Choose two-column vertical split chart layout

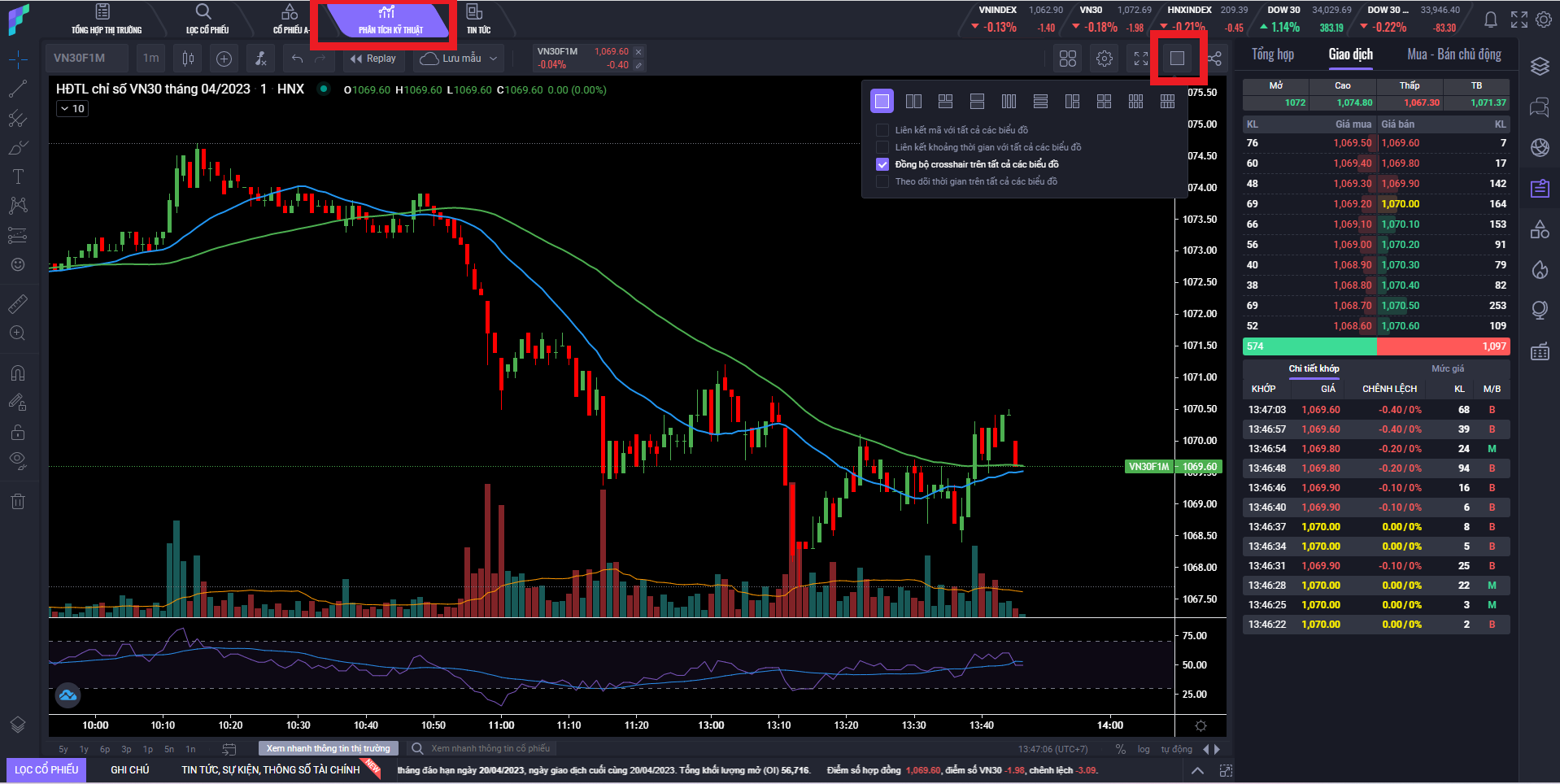(913, 101)
